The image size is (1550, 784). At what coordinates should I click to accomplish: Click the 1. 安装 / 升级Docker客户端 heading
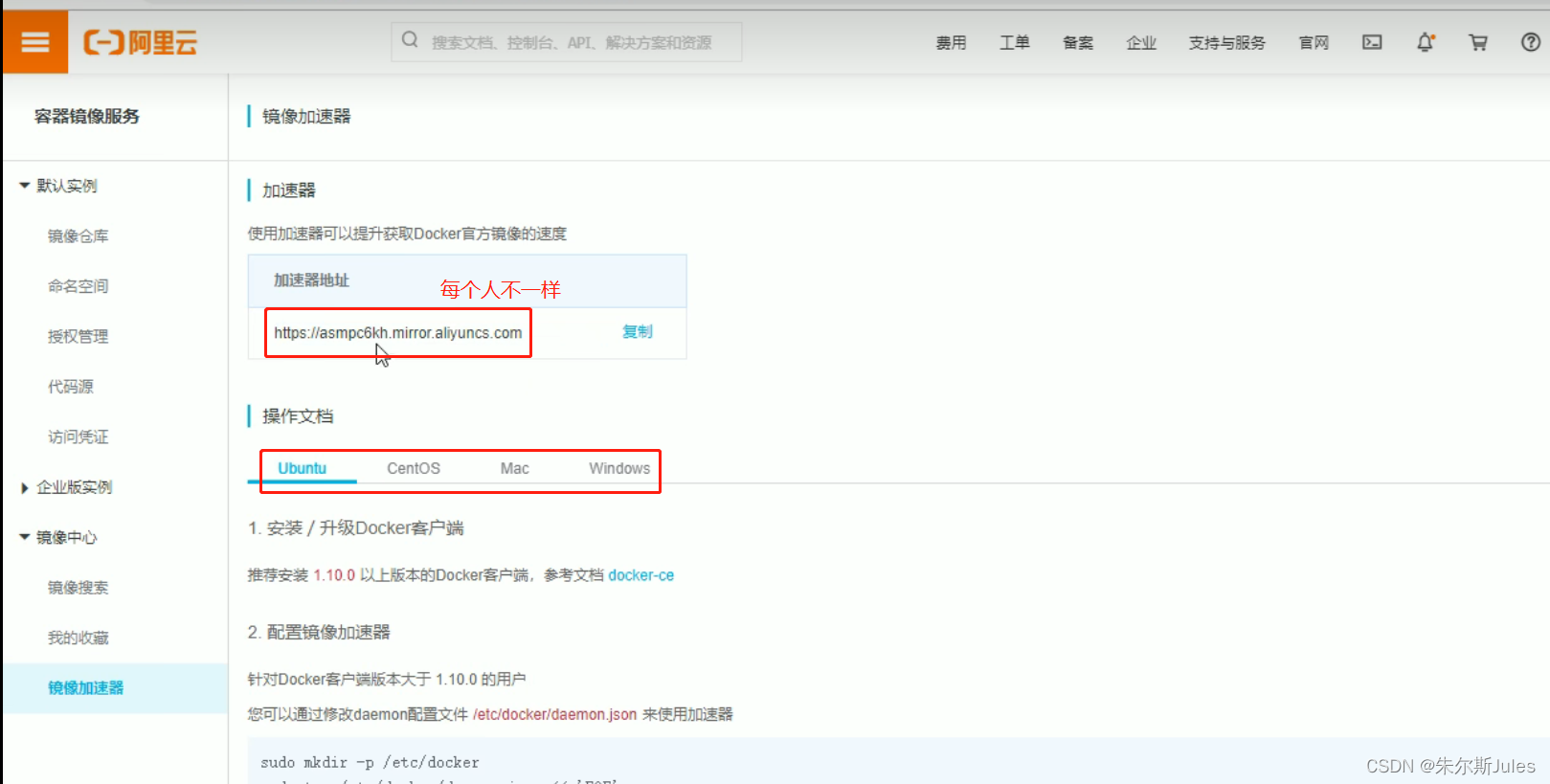[355, 528]
